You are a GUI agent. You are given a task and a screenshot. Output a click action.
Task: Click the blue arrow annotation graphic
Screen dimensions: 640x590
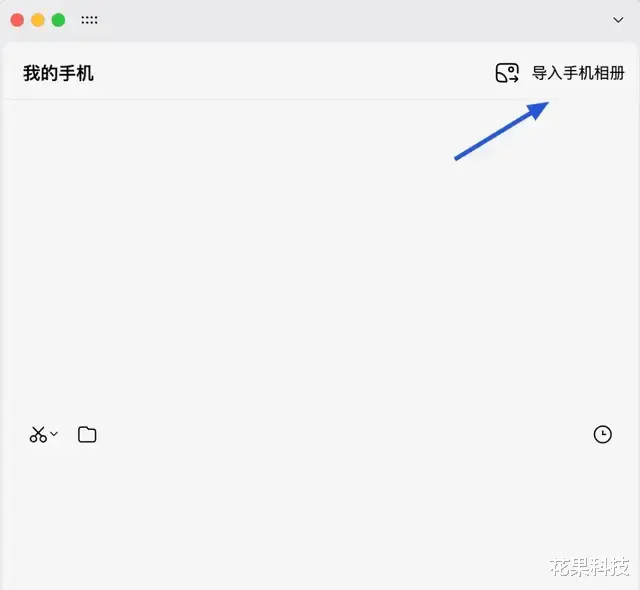click(501, 131)
